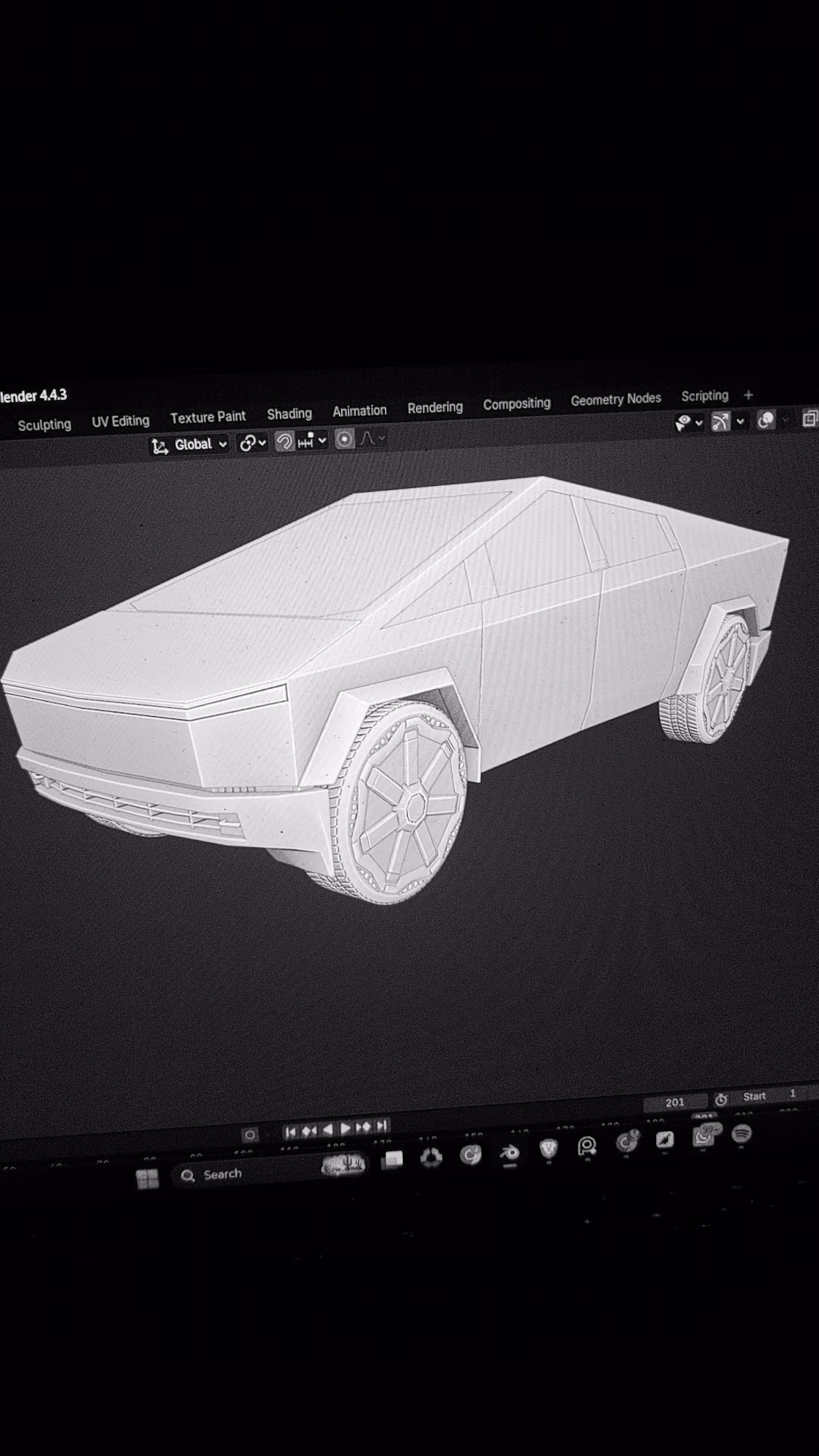Toggle proportional editing button
Image resolution: width=819 pixels, height=1456 pixels.
344,439
